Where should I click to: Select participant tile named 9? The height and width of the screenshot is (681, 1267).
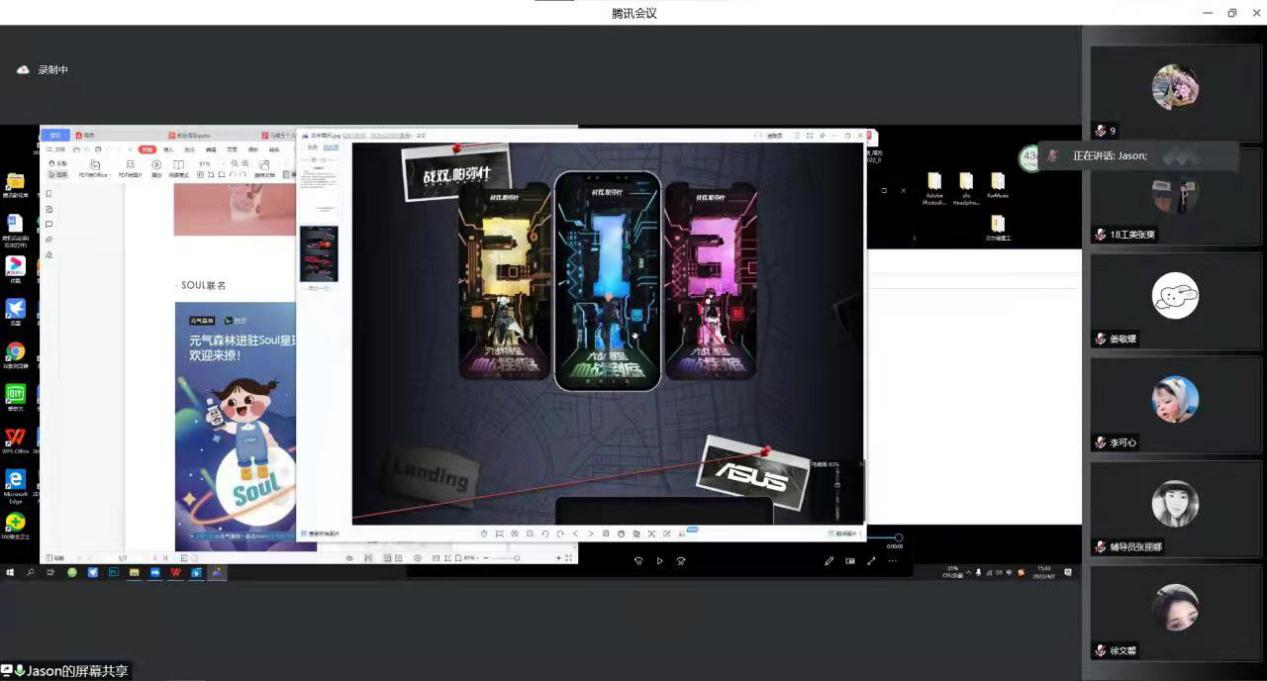click(1176, 92)
